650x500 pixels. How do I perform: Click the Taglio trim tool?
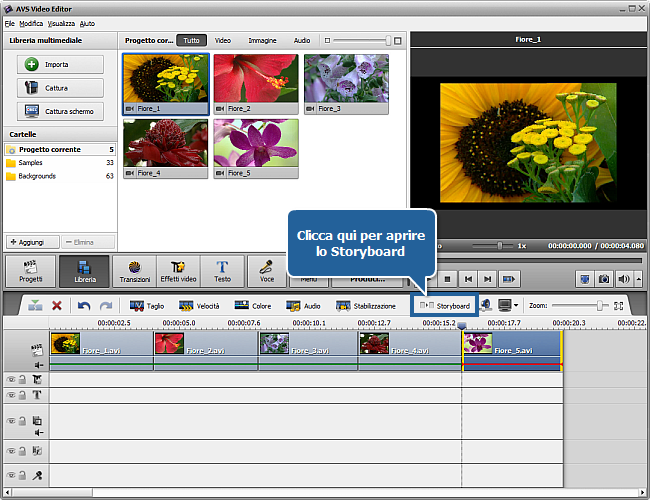[x=147, y=306]
